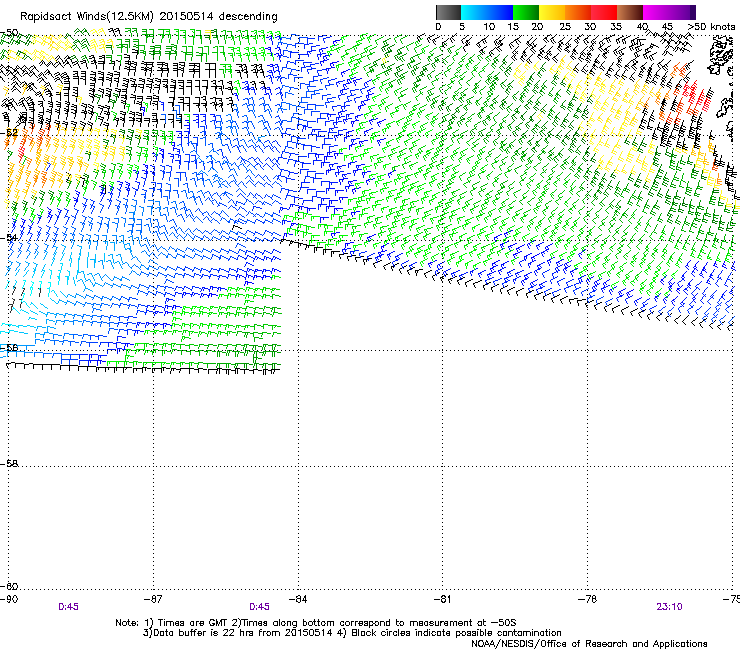Click the 0:45 time label between -90 and -87

click(x=68, y=607)
